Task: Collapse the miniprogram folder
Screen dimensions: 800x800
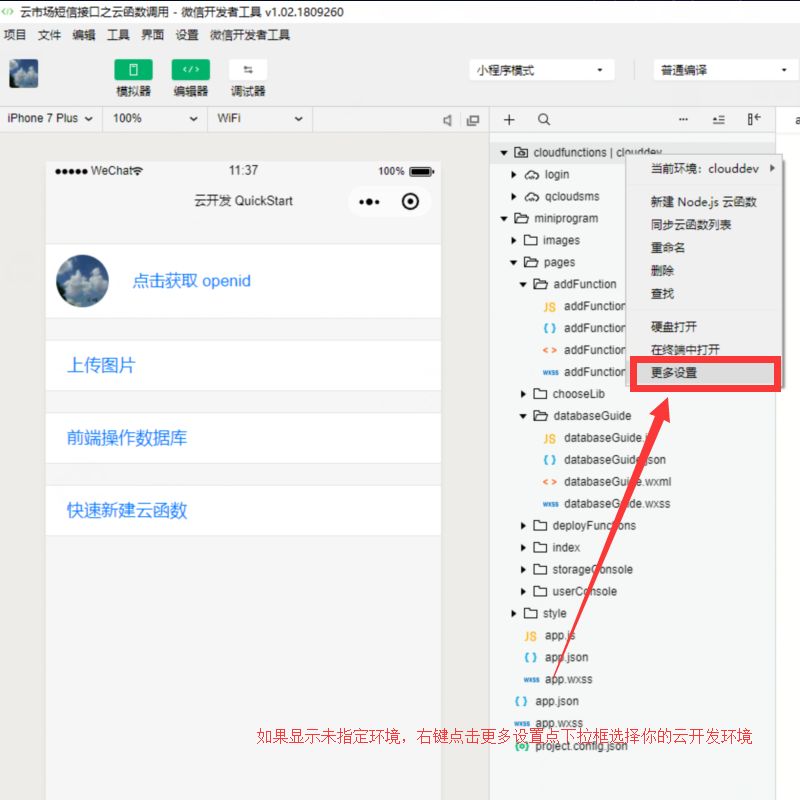Action: tap(504, 218)
